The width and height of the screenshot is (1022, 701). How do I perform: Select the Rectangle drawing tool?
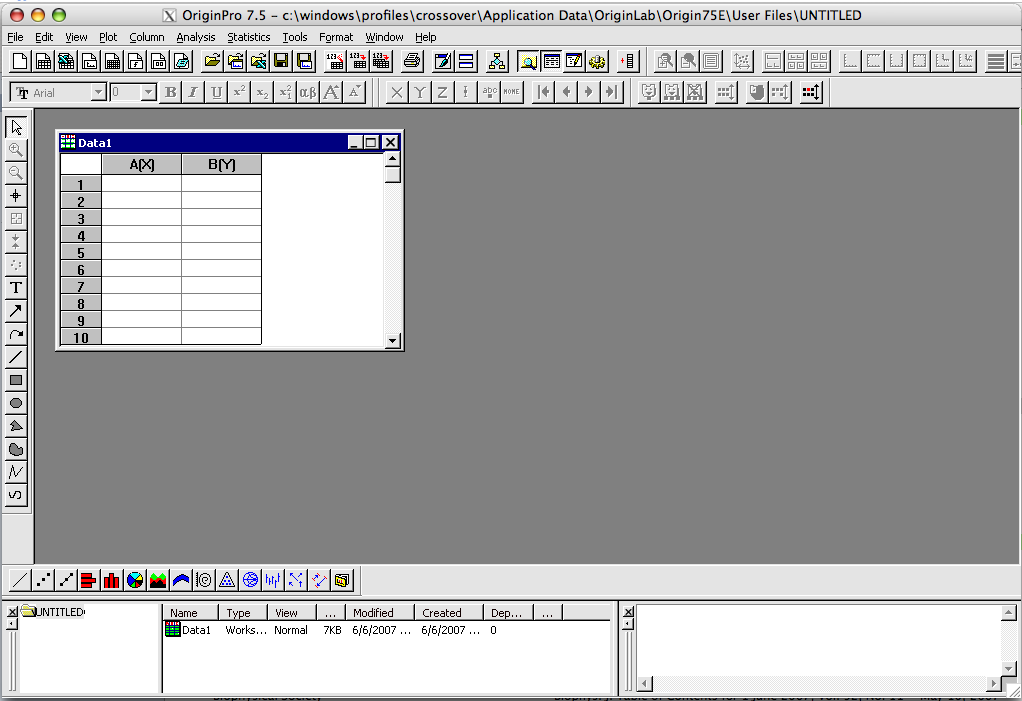coord(16,380)
